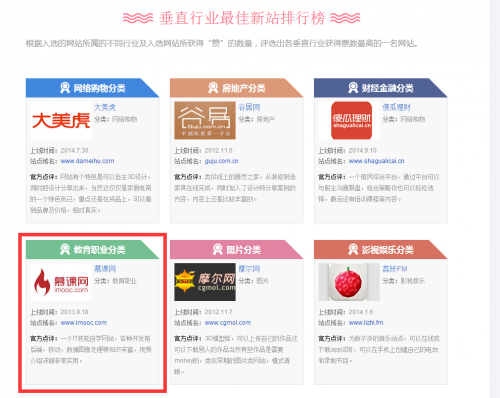
Task: Visit www.cgmol.com domain link
Action: 228,323
